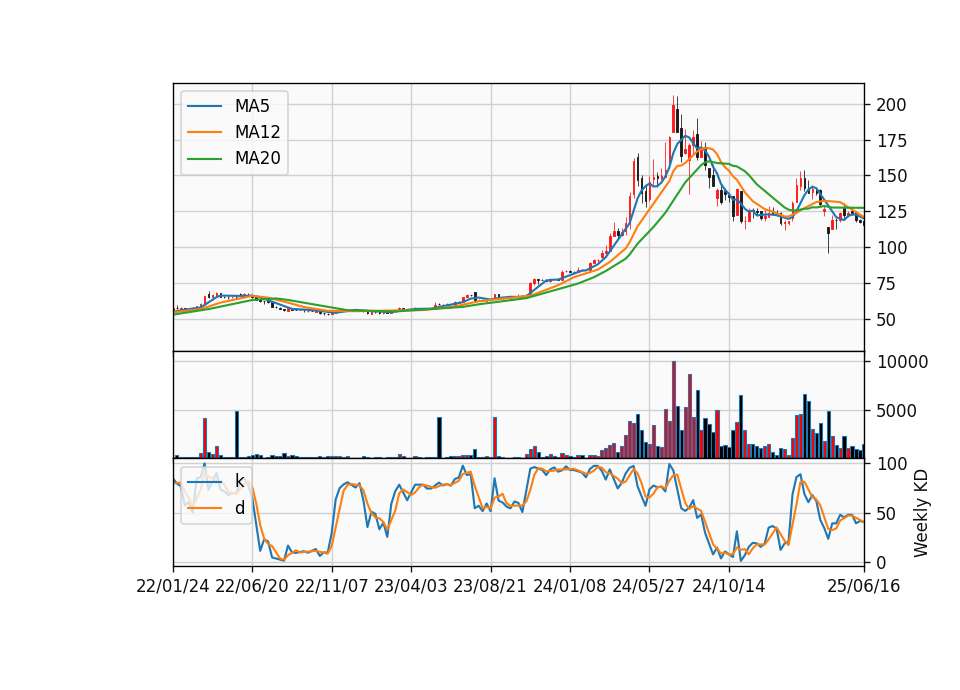Click the 175 price axis label
Viewport: 960px width, 690px height.
(x=891, y=141)
